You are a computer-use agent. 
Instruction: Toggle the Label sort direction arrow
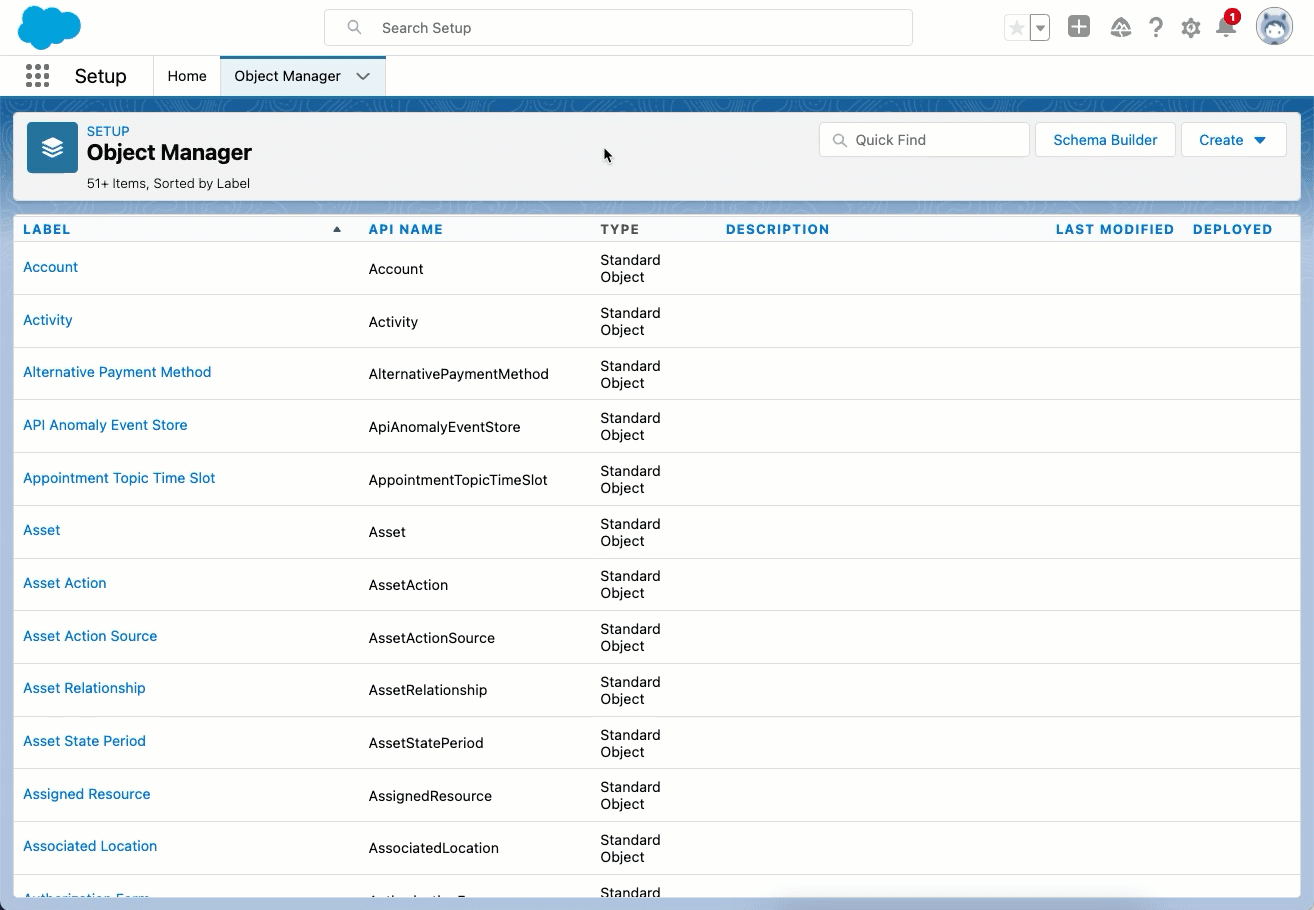click(x=337, y=229)
